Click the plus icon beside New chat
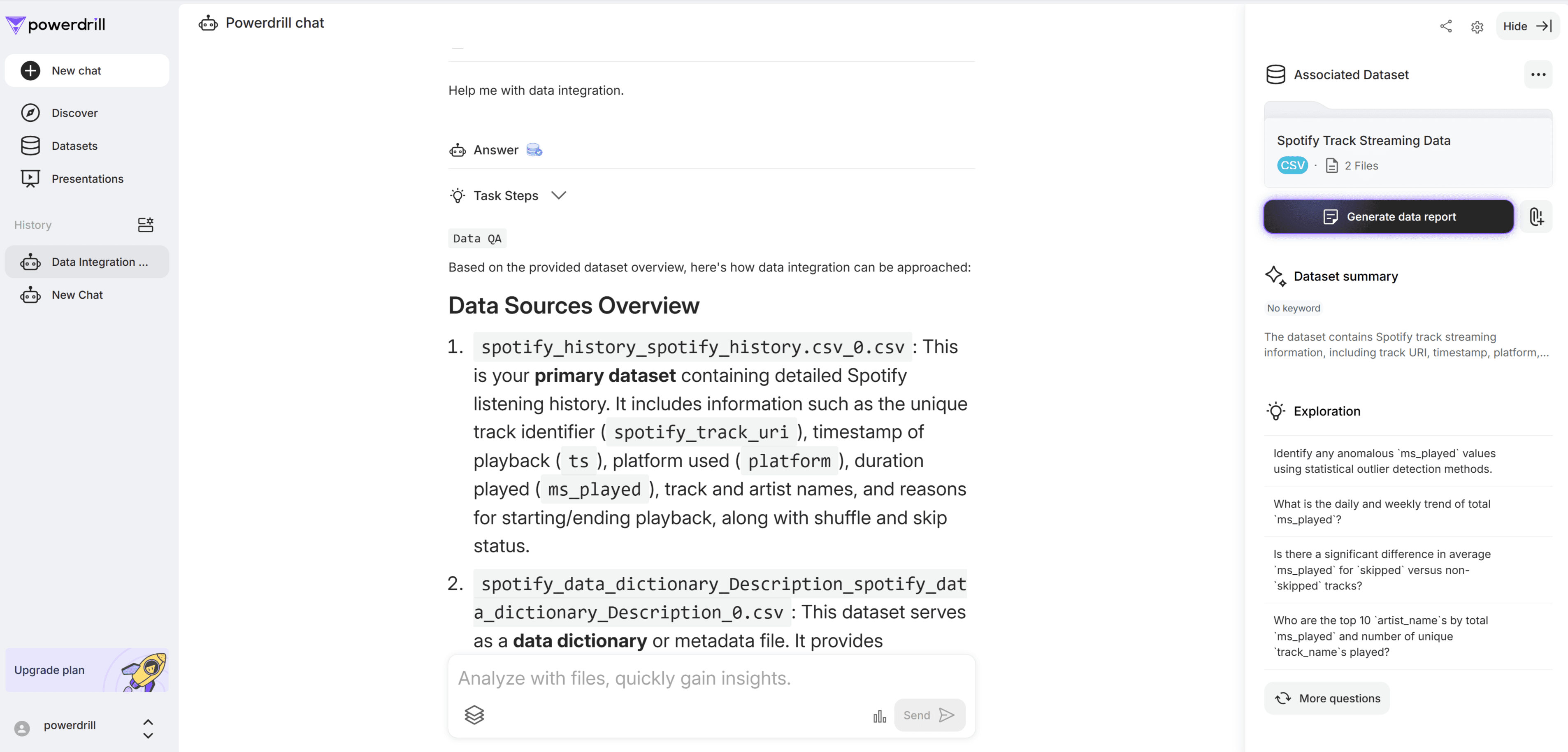Screen dimensions: 1568x752 tap(30, 71)
